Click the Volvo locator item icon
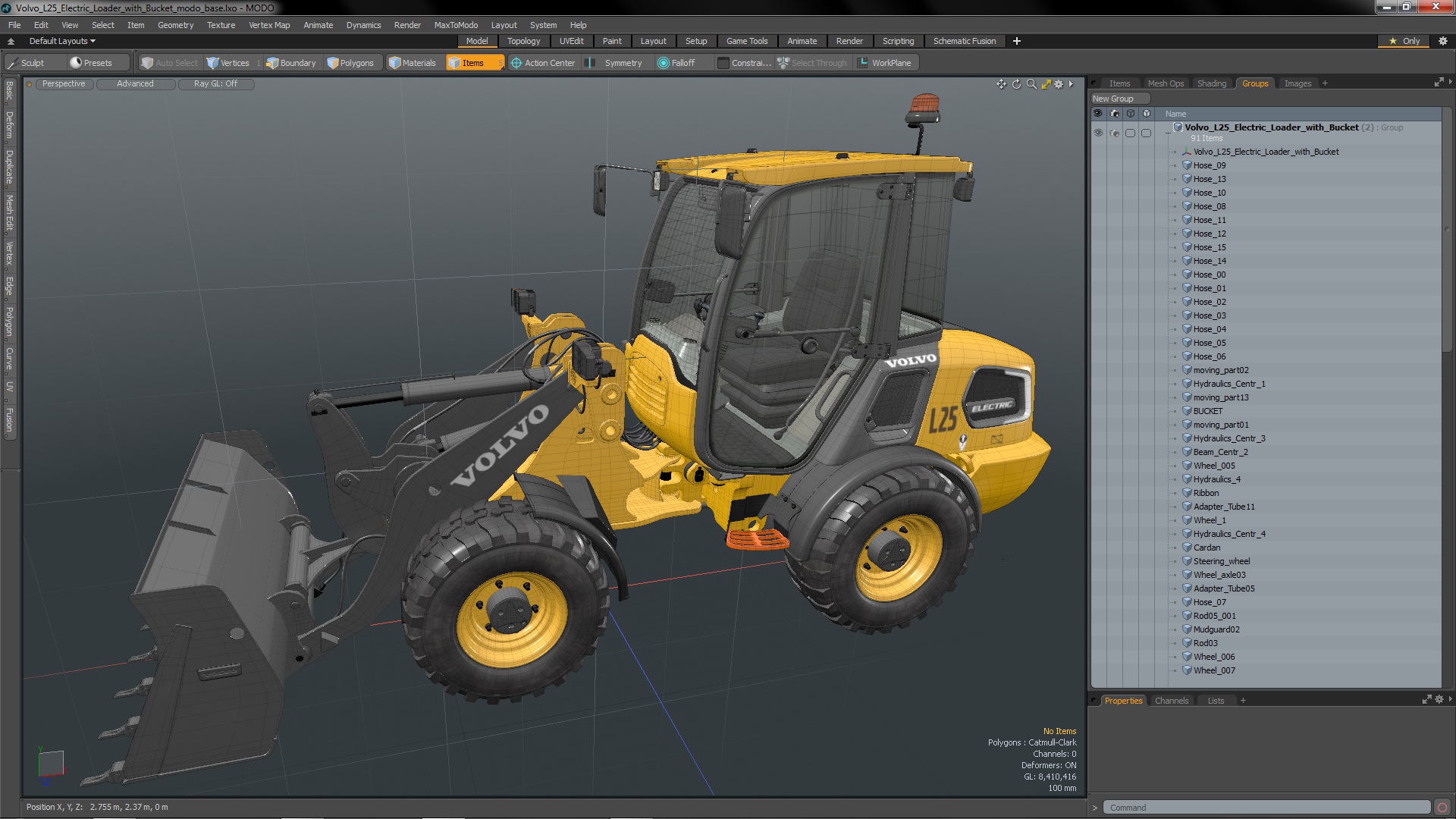The image size is (1456, 819). (x=1187, y=152)
